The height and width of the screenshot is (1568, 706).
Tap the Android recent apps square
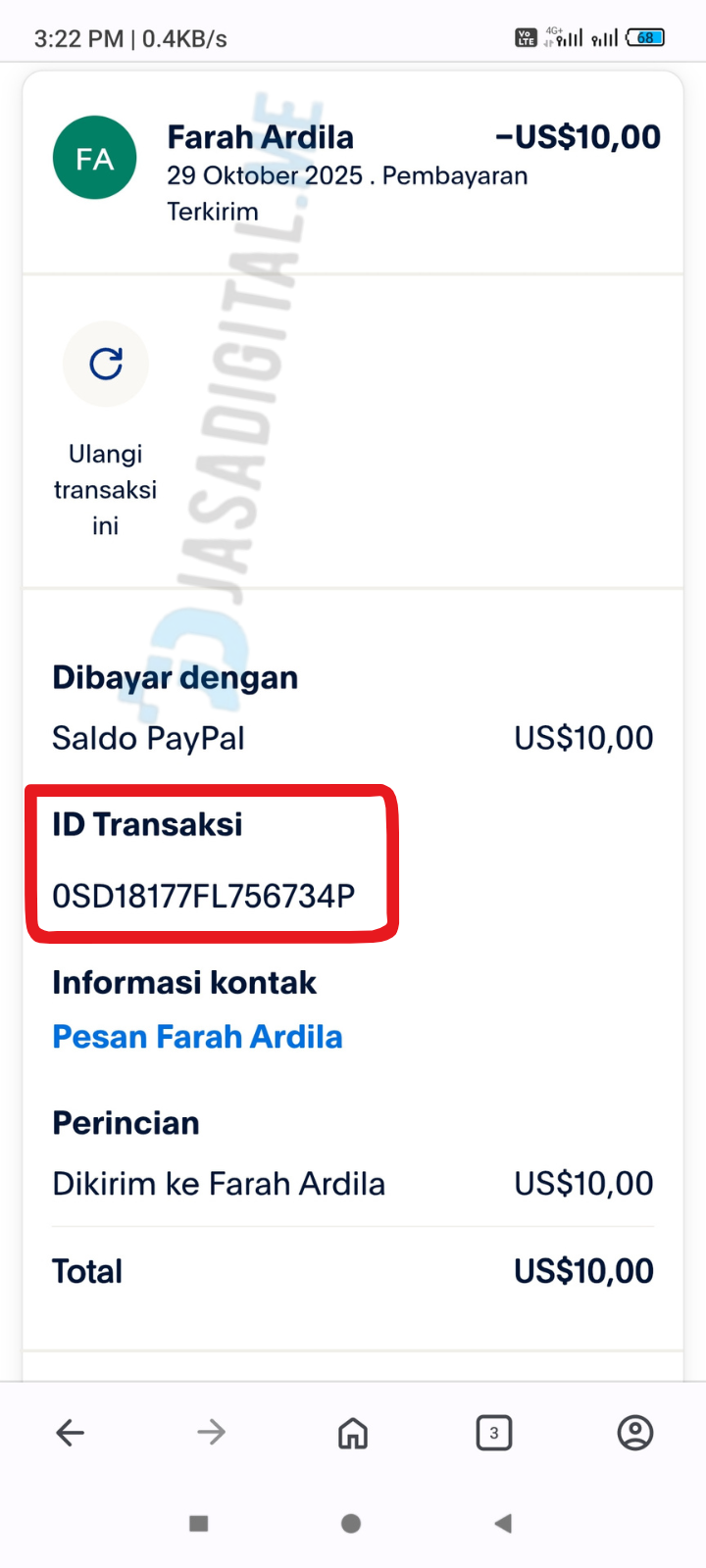pos(199,1523)
